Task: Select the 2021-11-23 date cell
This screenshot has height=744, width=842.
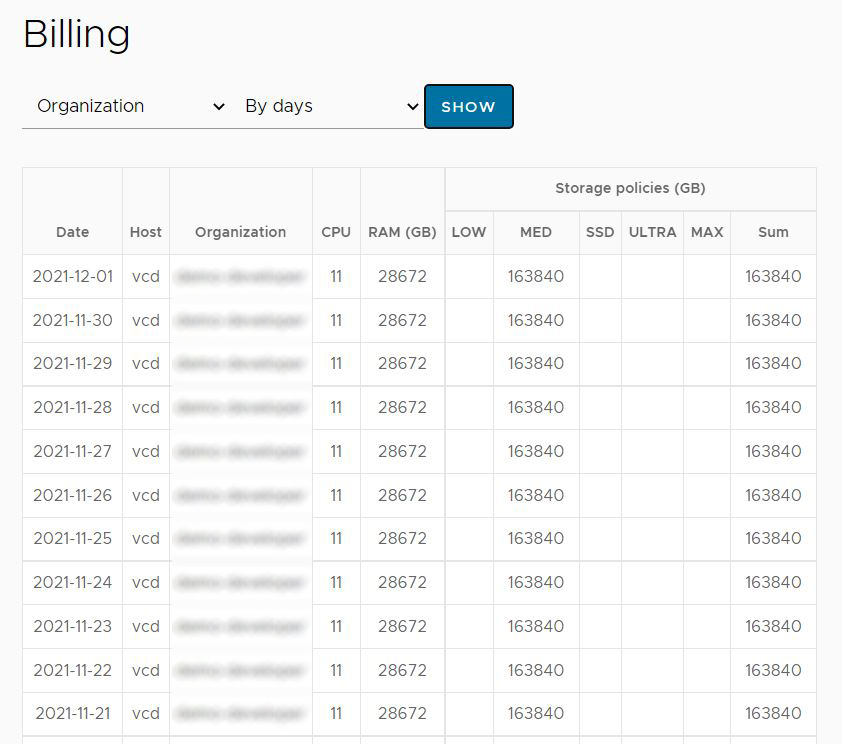Action: click(x=72, y=626)
